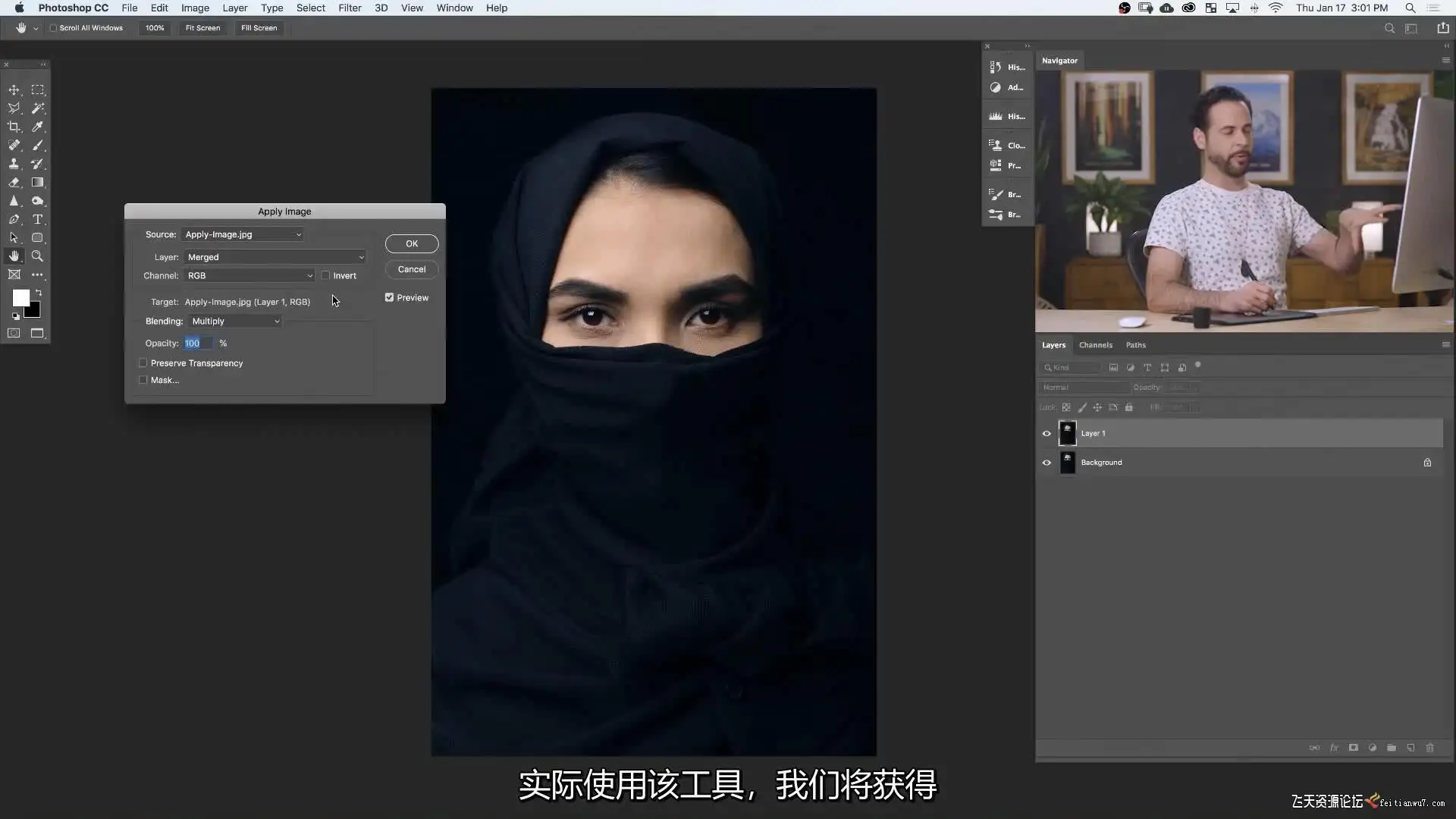Select the Rectangular Marquee tool
This screenshot has height=819, width=1456.
[x=37, y=90]
